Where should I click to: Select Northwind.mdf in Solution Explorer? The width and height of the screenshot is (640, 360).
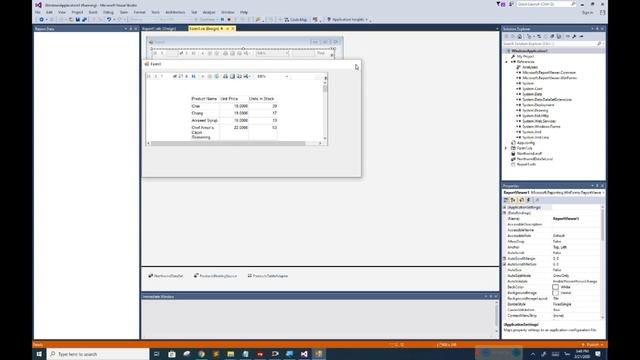point(529,153)
